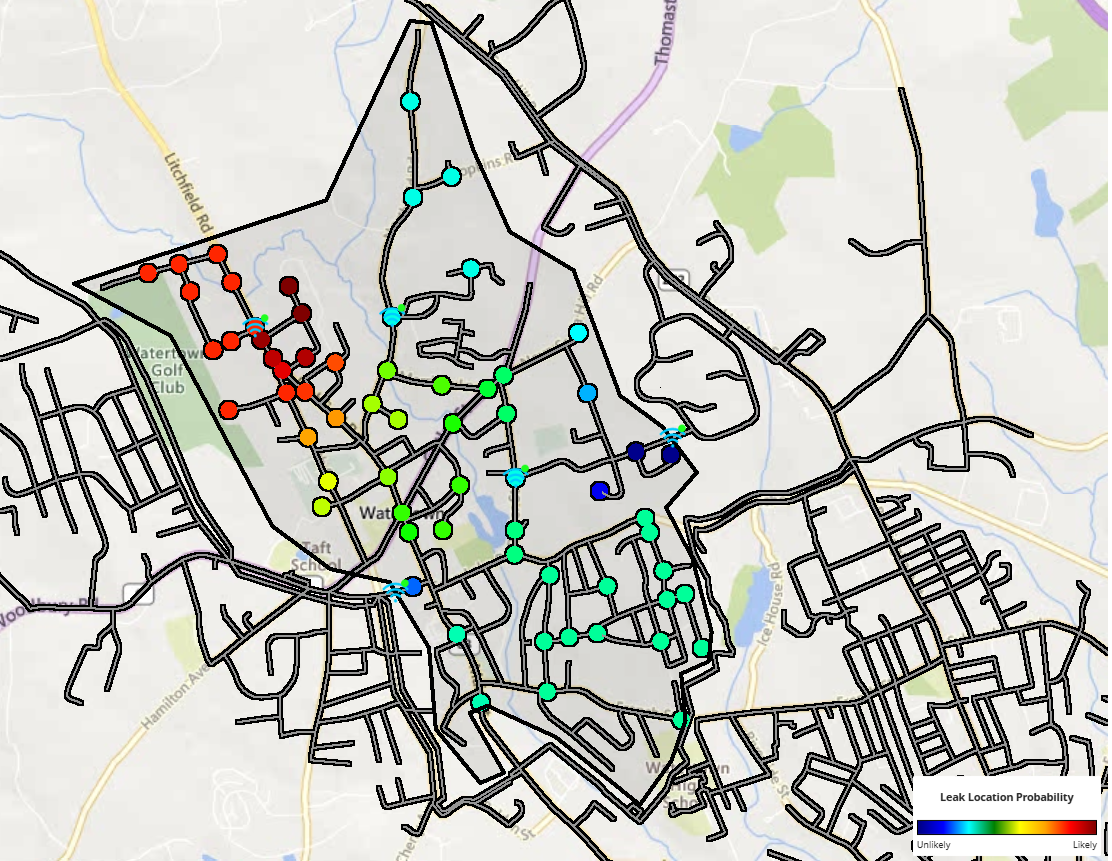The width and height of the screenshot is (1112, 861).
Task: Click the Hamilton Ave road label
Action: pyautogui.click(x=176, y=696)
